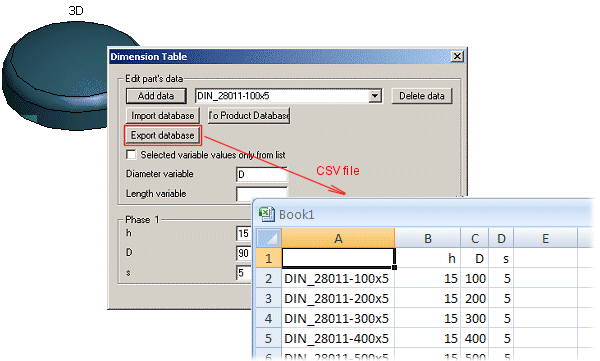Click header cell 's' in row 1

coord(501,258)
